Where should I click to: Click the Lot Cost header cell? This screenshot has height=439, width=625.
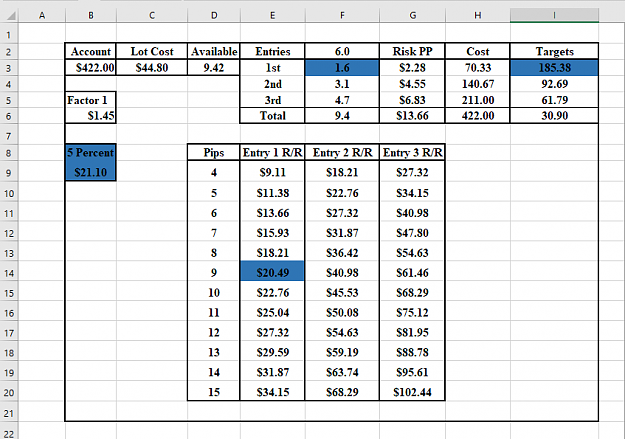(152, 51)
